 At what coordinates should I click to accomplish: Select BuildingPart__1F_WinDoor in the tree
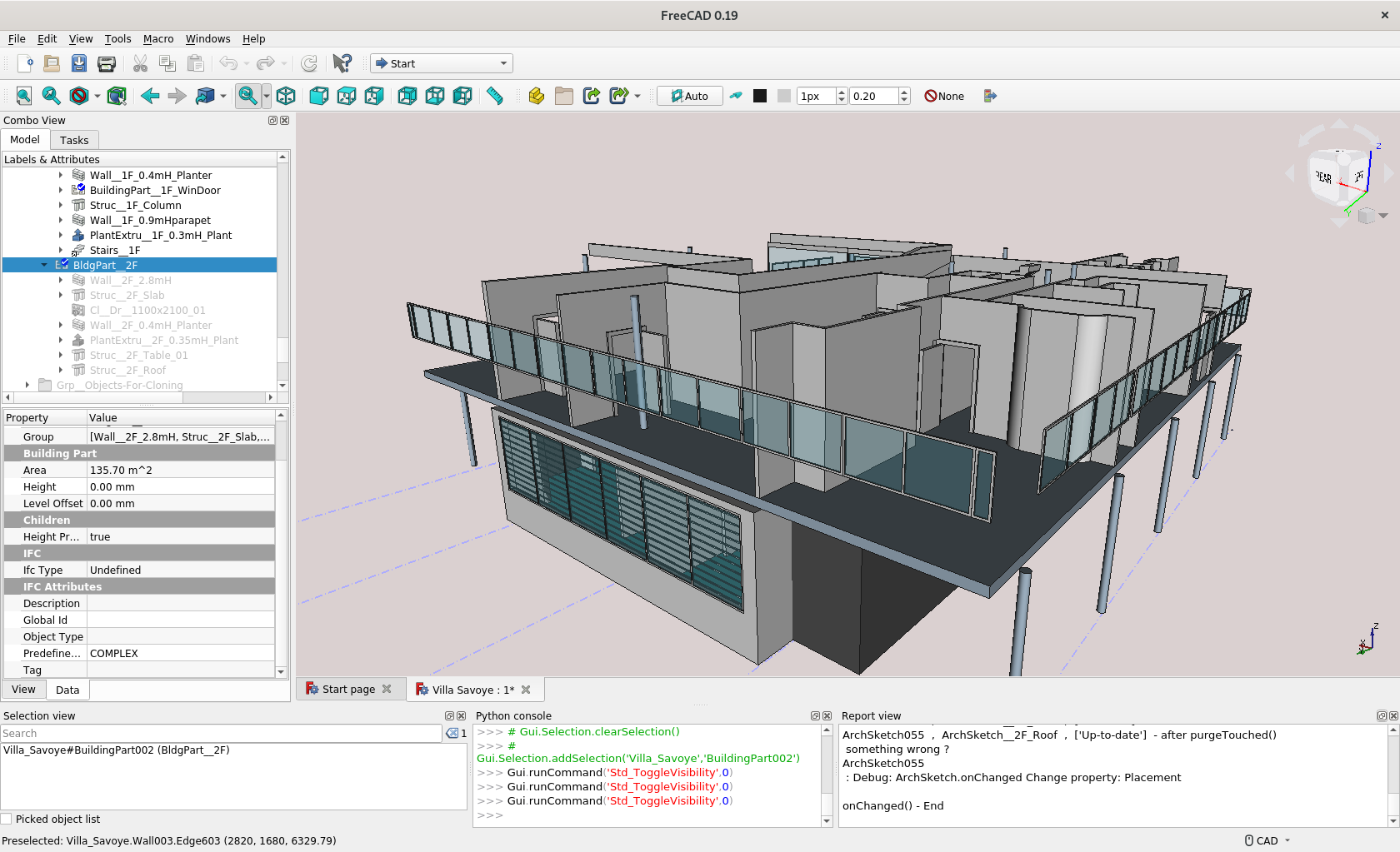[155, 190]
